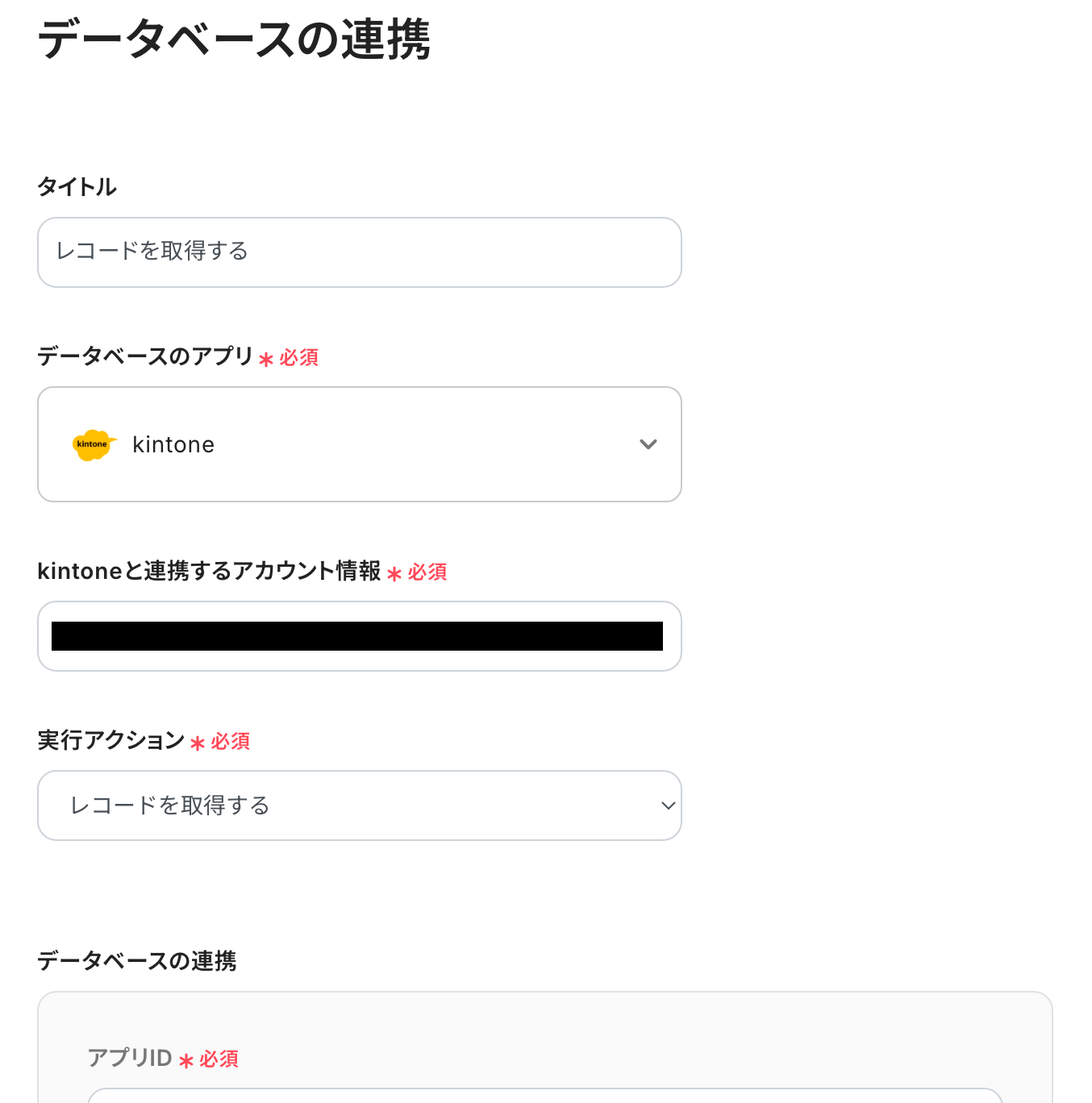Click 必須 marker beside 実行アクション

pos(231,741)
